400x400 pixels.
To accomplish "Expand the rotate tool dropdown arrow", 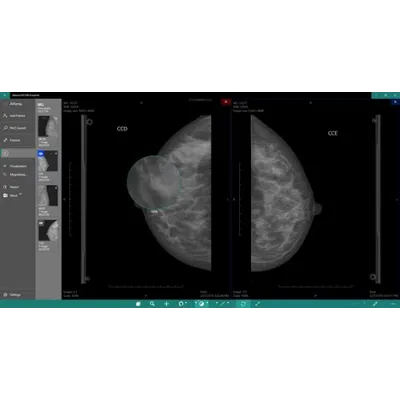I will click(186, 303).
